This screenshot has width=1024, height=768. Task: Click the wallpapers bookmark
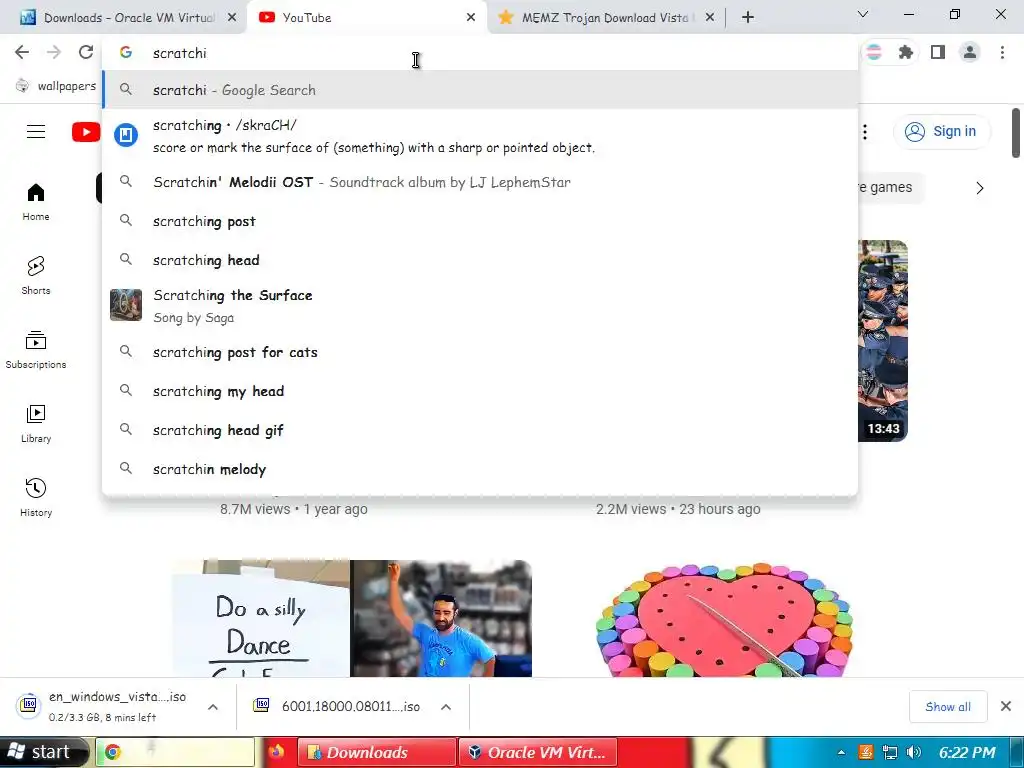[56, 86]
